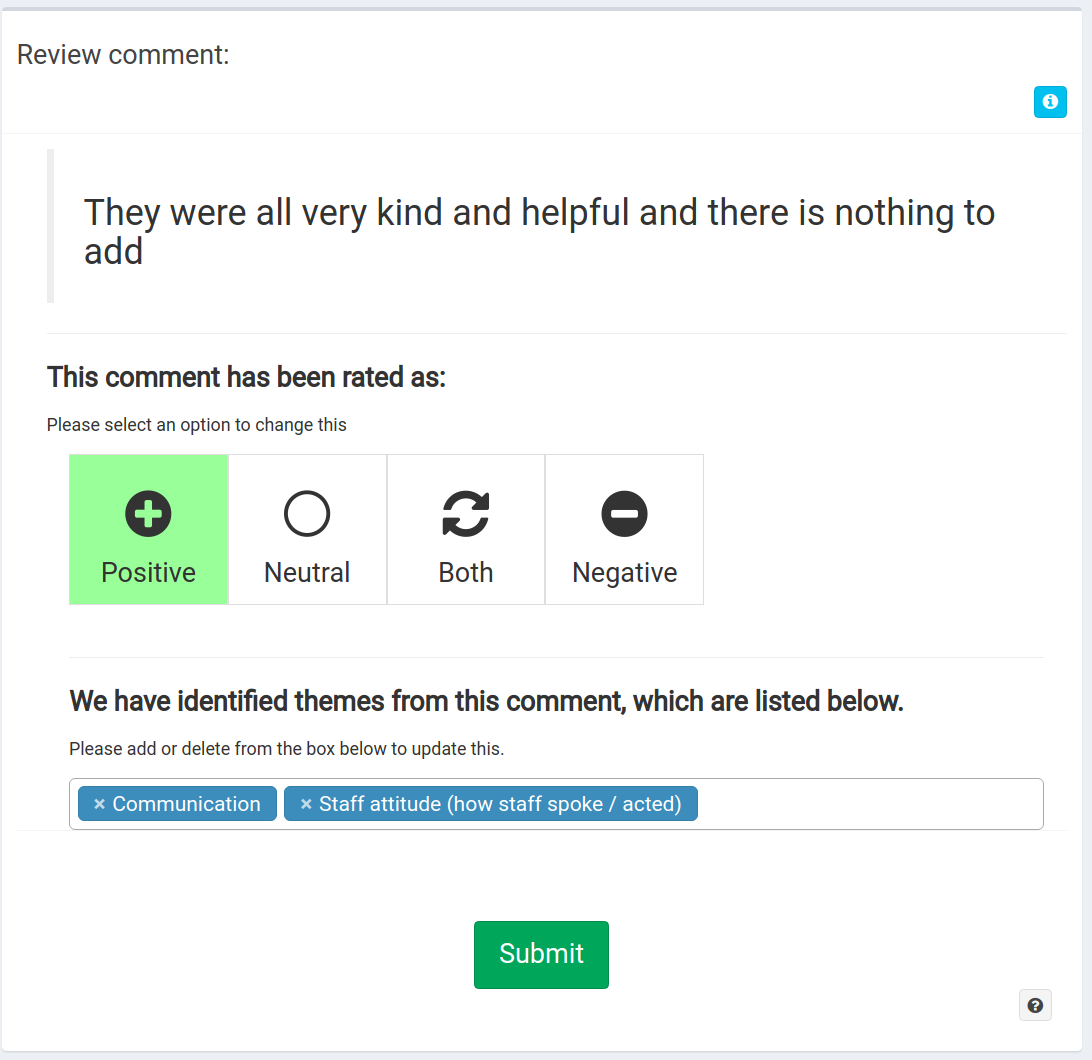The image size is (1092, 1060).
Task: Click the plus circle Positive icon
Action: tap(148, 514)
